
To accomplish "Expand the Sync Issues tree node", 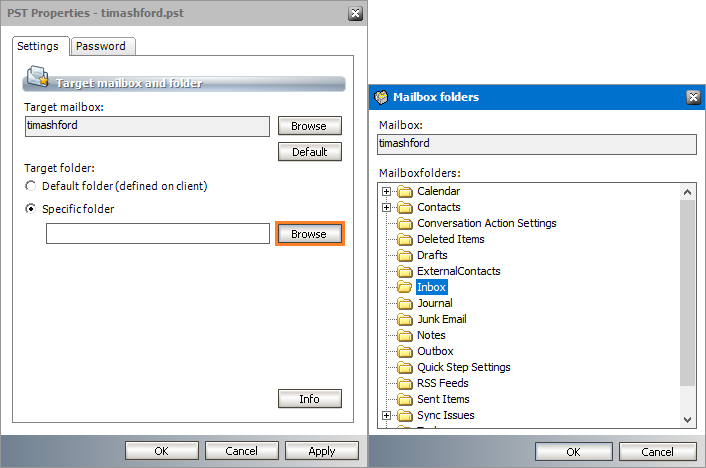I will click(387, 415).
